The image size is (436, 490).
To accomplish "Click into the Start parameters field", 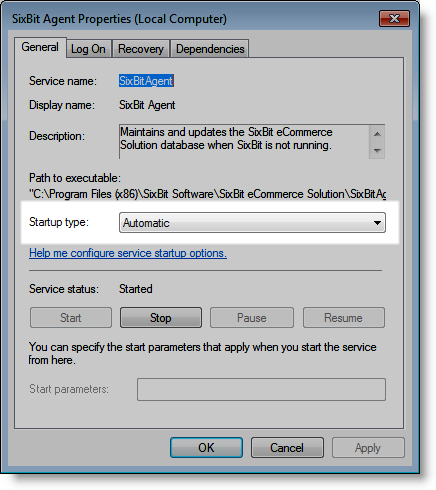I will click(261, 389).
